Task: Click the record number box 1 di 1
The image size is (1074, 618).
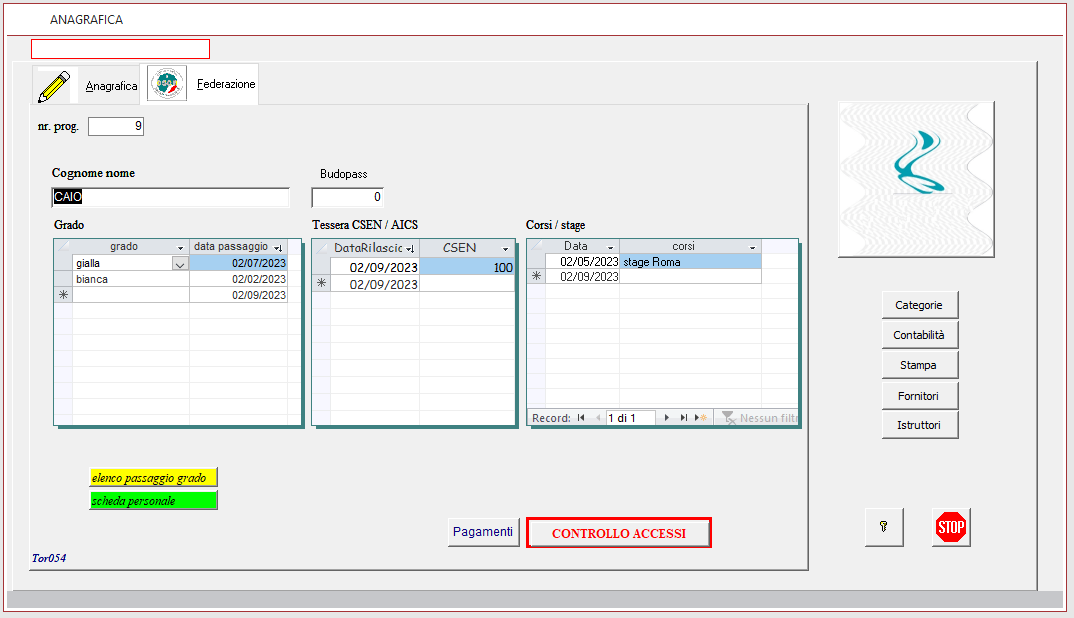Action: coord(630,417)
